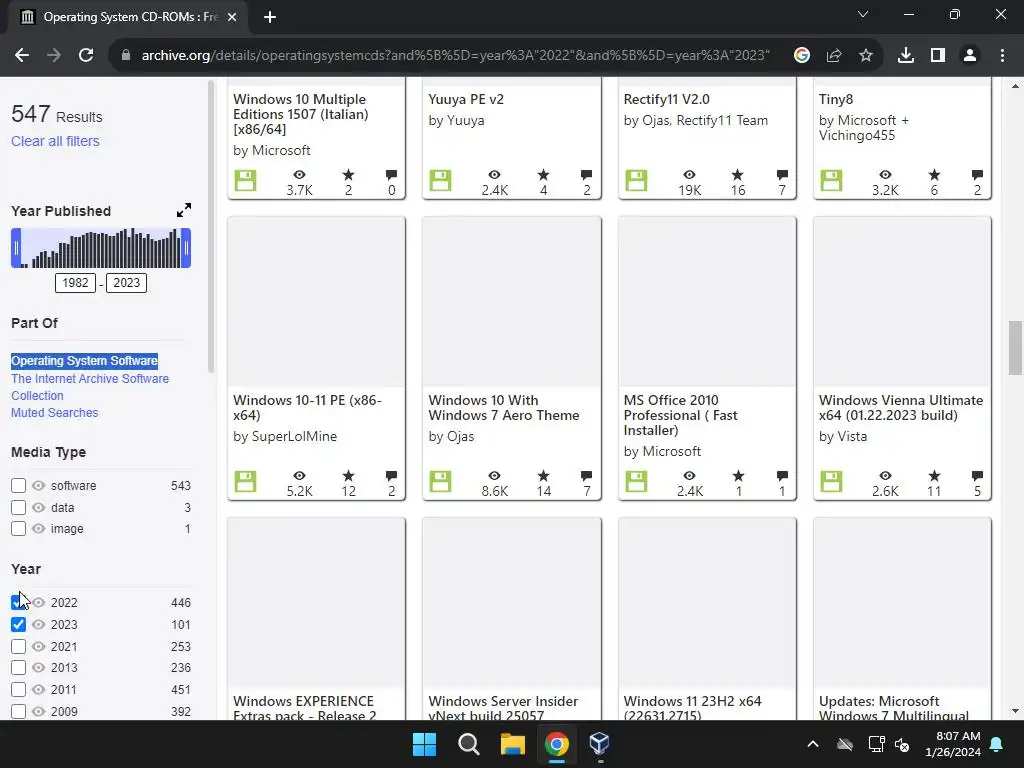Check the 2013 year filter

point(18,667)
